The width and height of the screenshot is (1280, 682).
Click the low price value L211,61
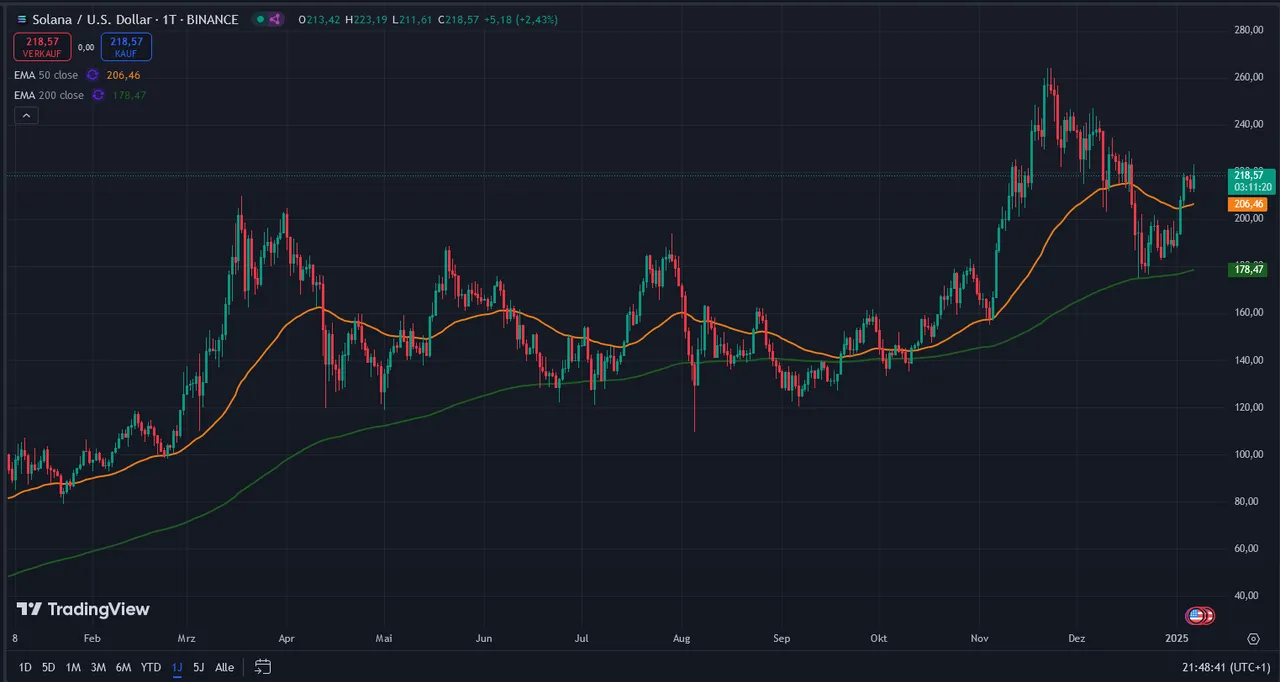tap(412, 19)
